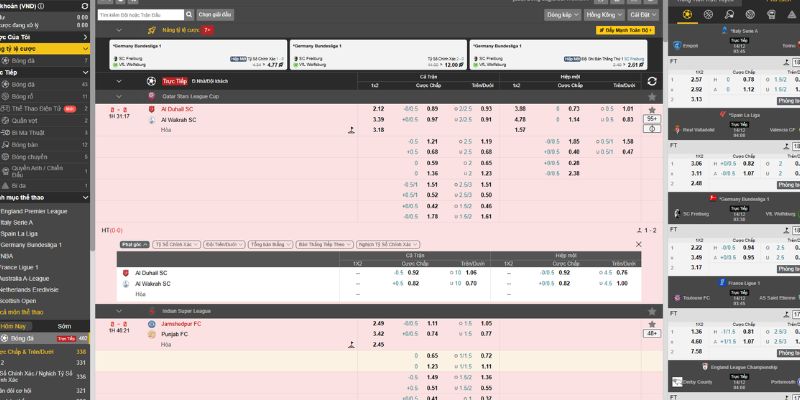The image size is (800, 400).
Task: Switch to the Sớm toggle
Action: pos(64,326)
